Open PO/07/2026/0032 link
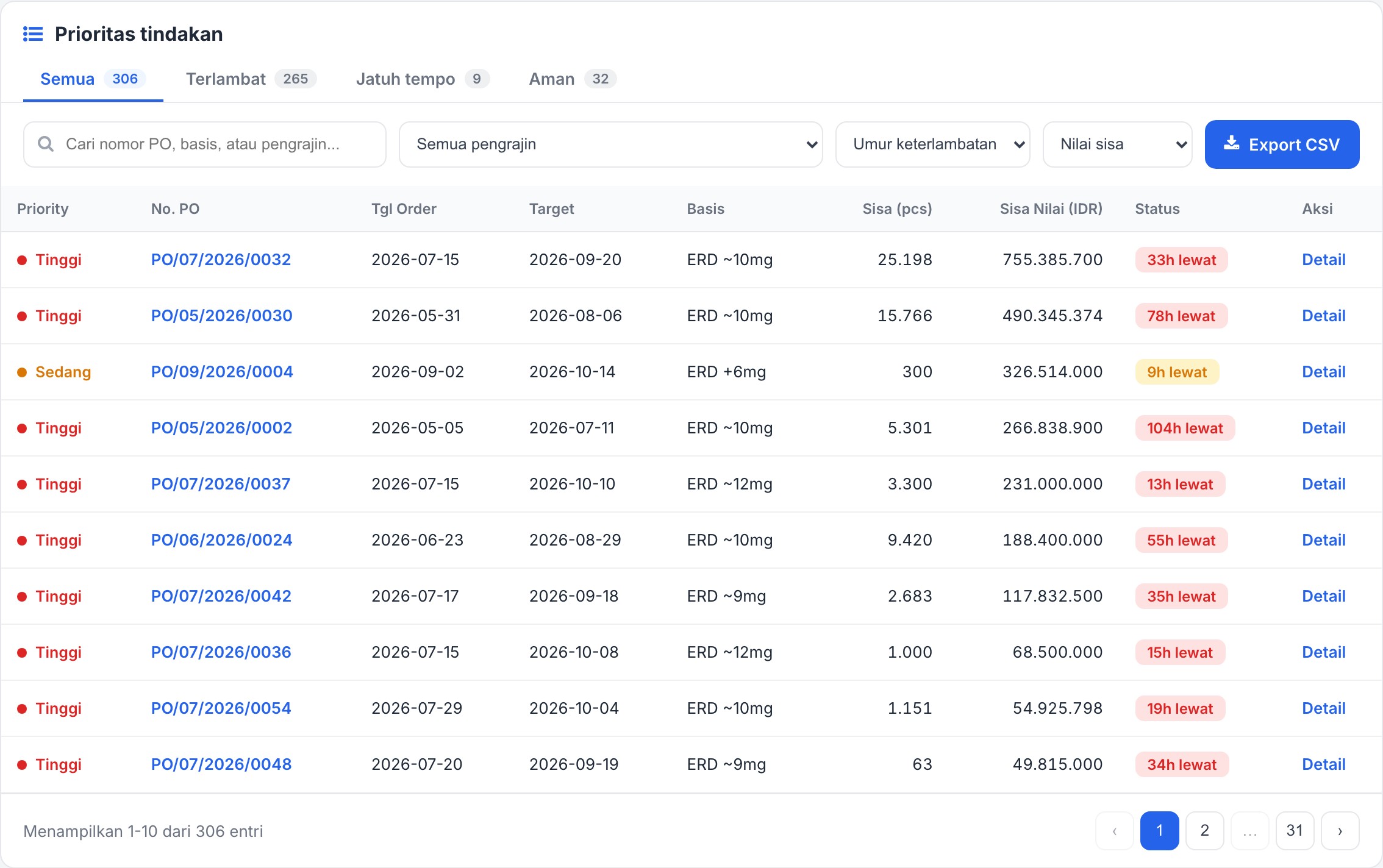The width and height of the screenshot is (1383, 868). coord(221,260)
